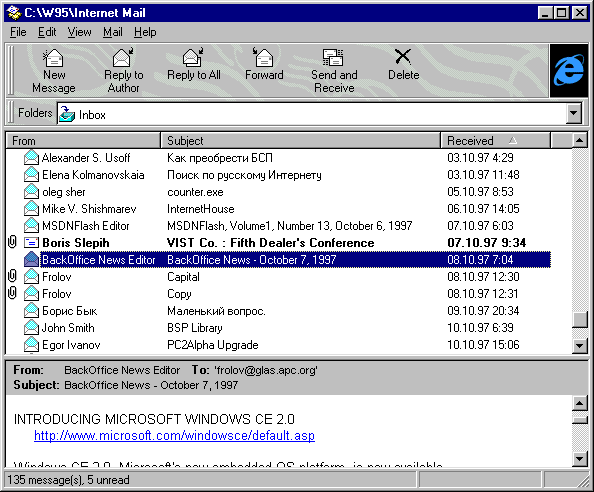Click the envelope icon for Борис Бык
This screenshot has width=594, height=492.
click(31, 311)
